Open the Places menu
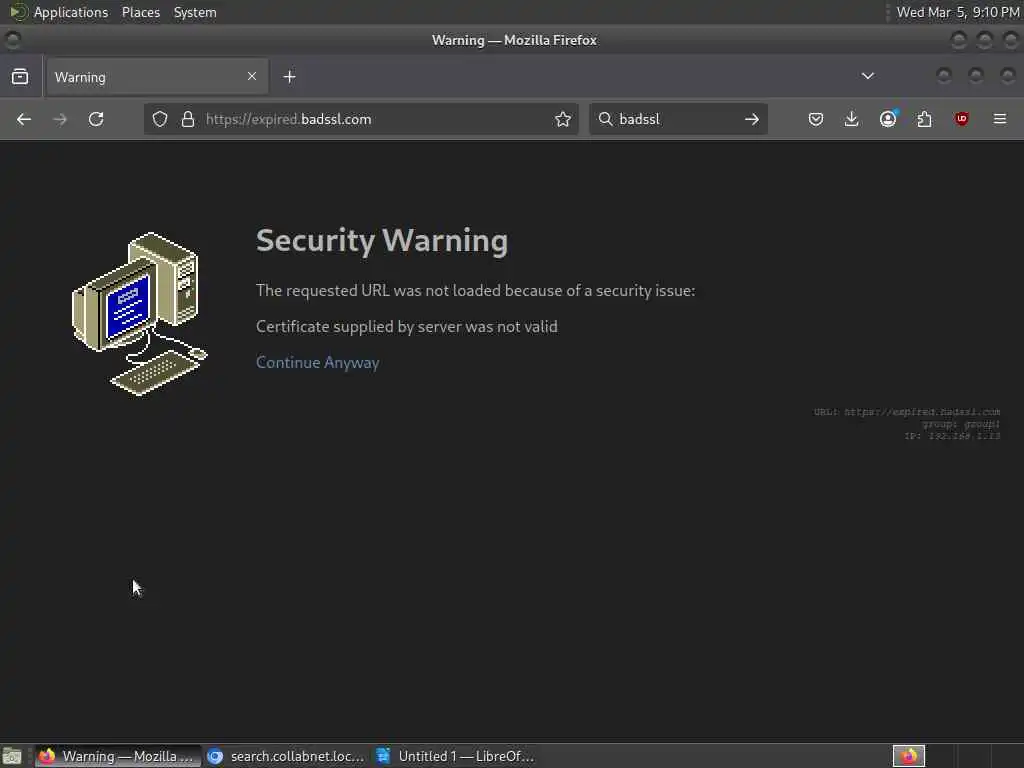Screen dimensions: 1024x768 [x=141, y=12]
